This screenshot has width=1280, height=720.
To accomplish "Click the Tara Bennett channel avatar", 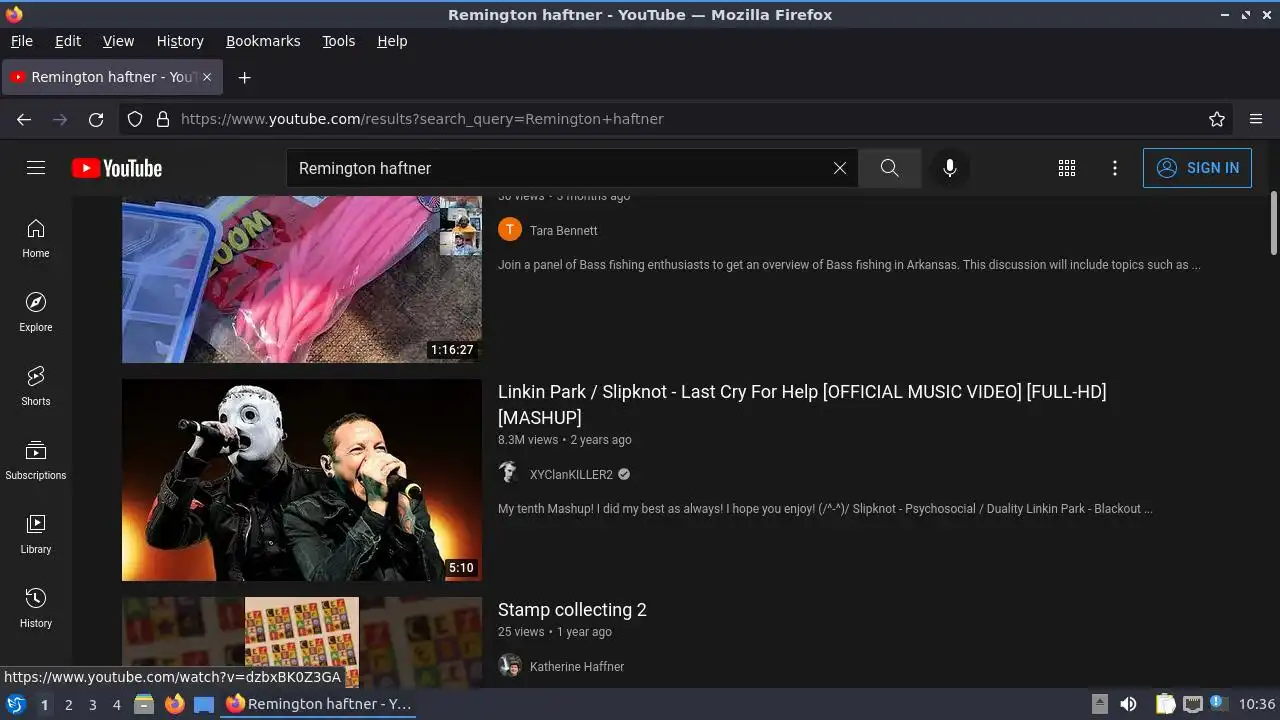I will click(510, 230).
